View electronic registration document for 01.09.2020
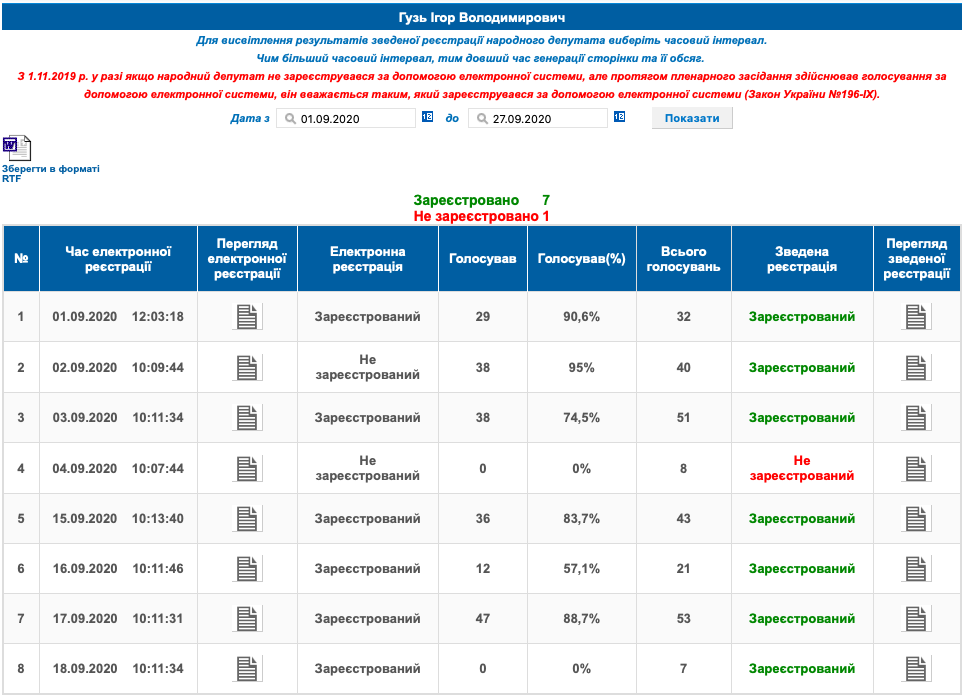963x696 pixels. [x=248, y=317]
